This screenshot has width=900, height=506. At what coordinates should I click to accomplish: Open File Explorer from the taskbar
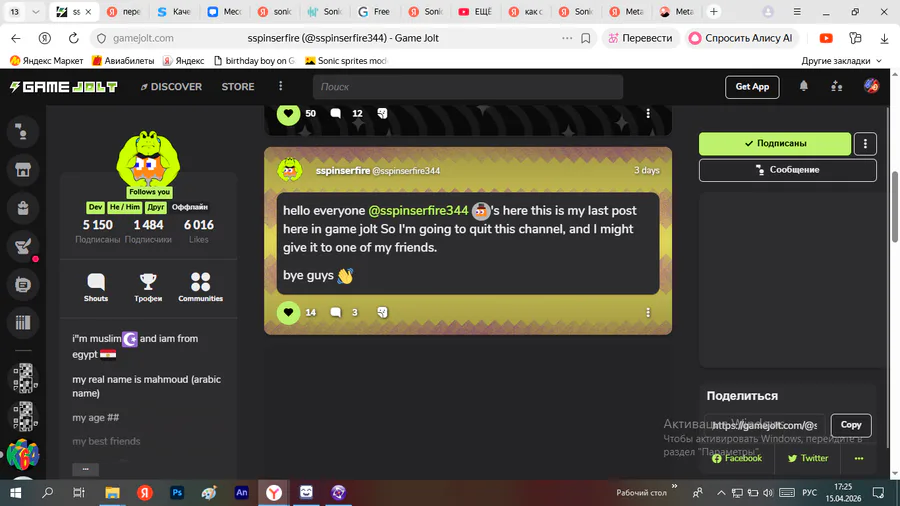112,492
